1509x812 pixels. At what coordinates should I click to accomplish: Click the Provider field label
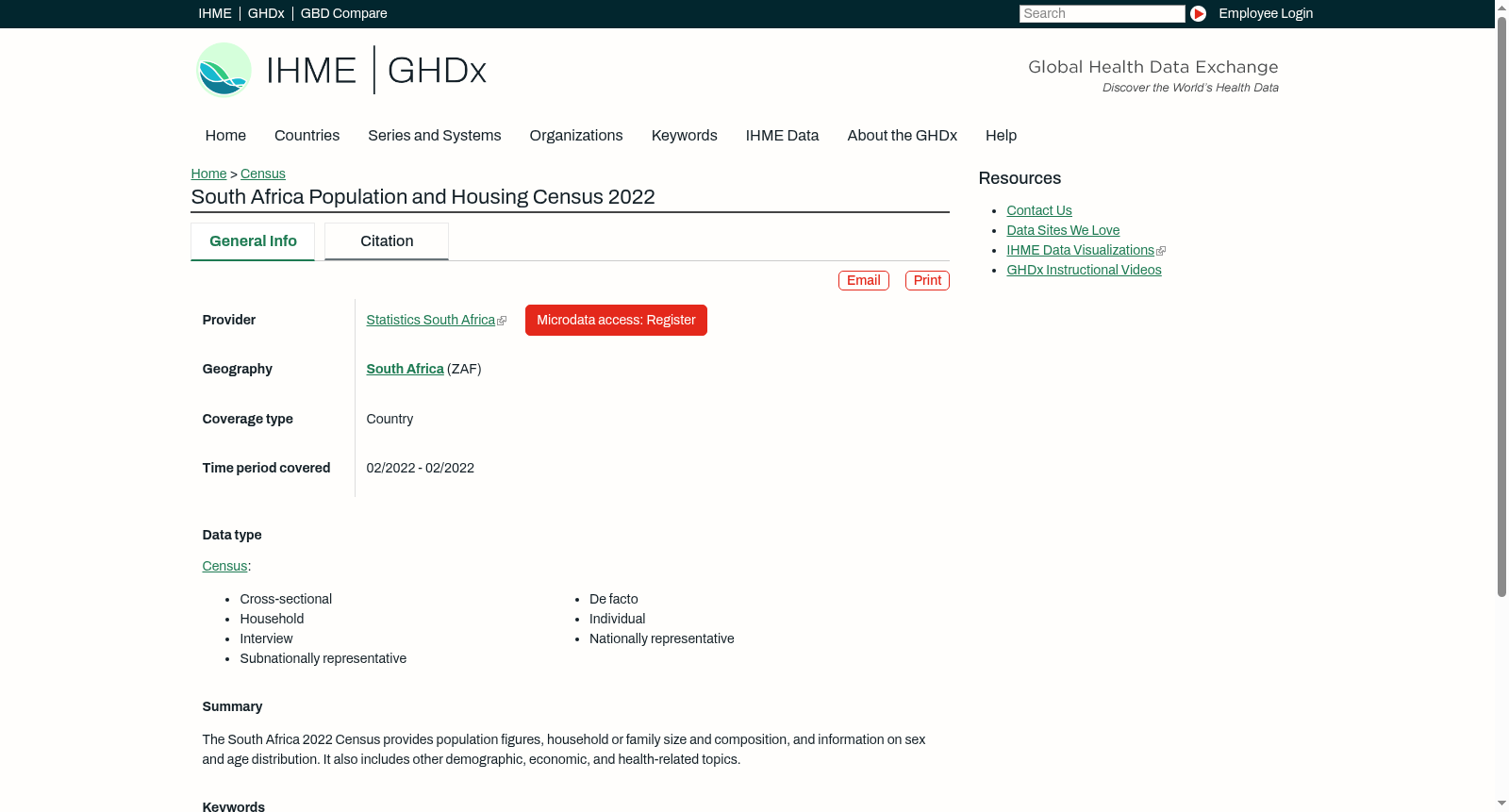tap(229, 320)
